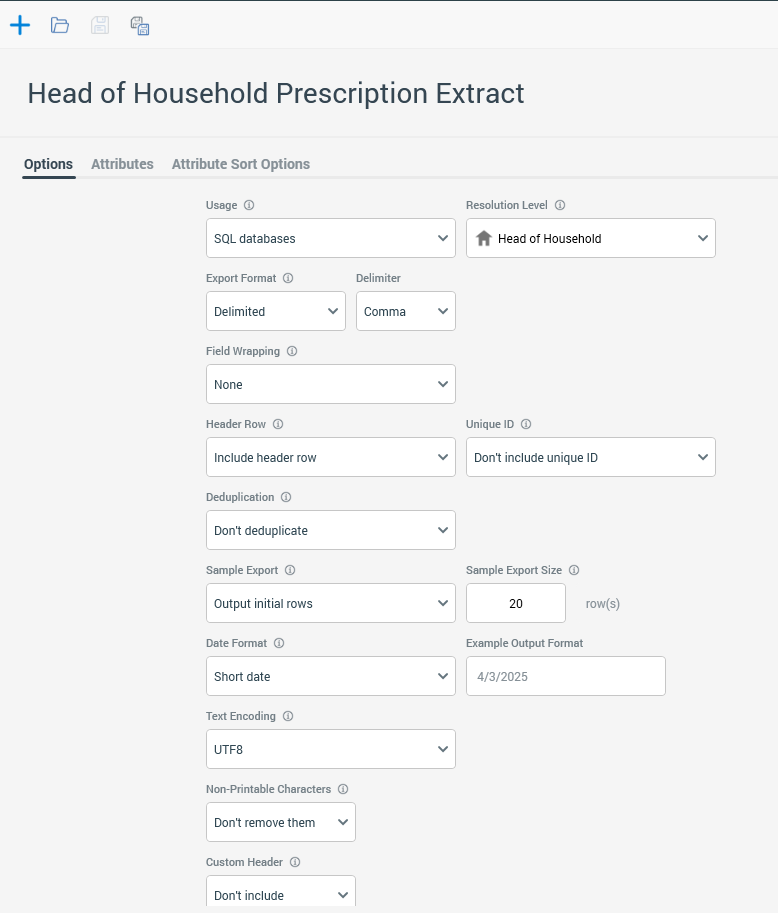Click the blue plus New icon
The image size is (778, 913).
[20, 25]
